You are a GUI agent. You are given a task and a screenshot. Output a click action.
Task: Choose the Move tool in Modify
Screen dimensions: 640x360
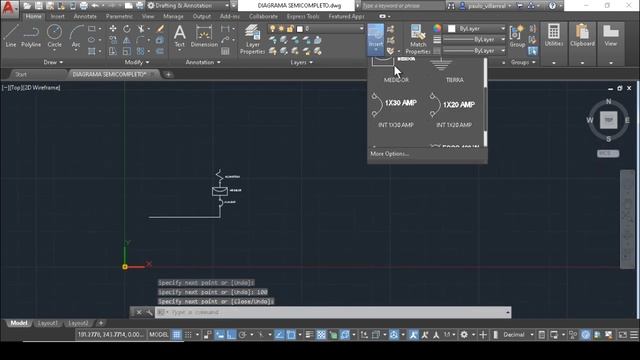click(x=113, y=29)
